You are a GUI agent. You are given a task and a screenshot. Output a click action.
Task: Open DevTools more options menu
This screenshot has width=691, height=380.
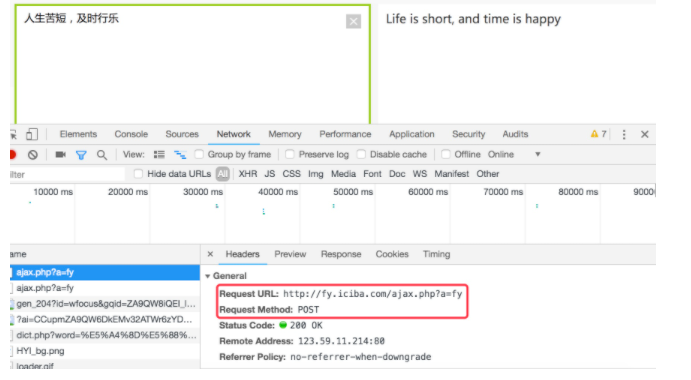pyautogui.click(x=624, y=134)
